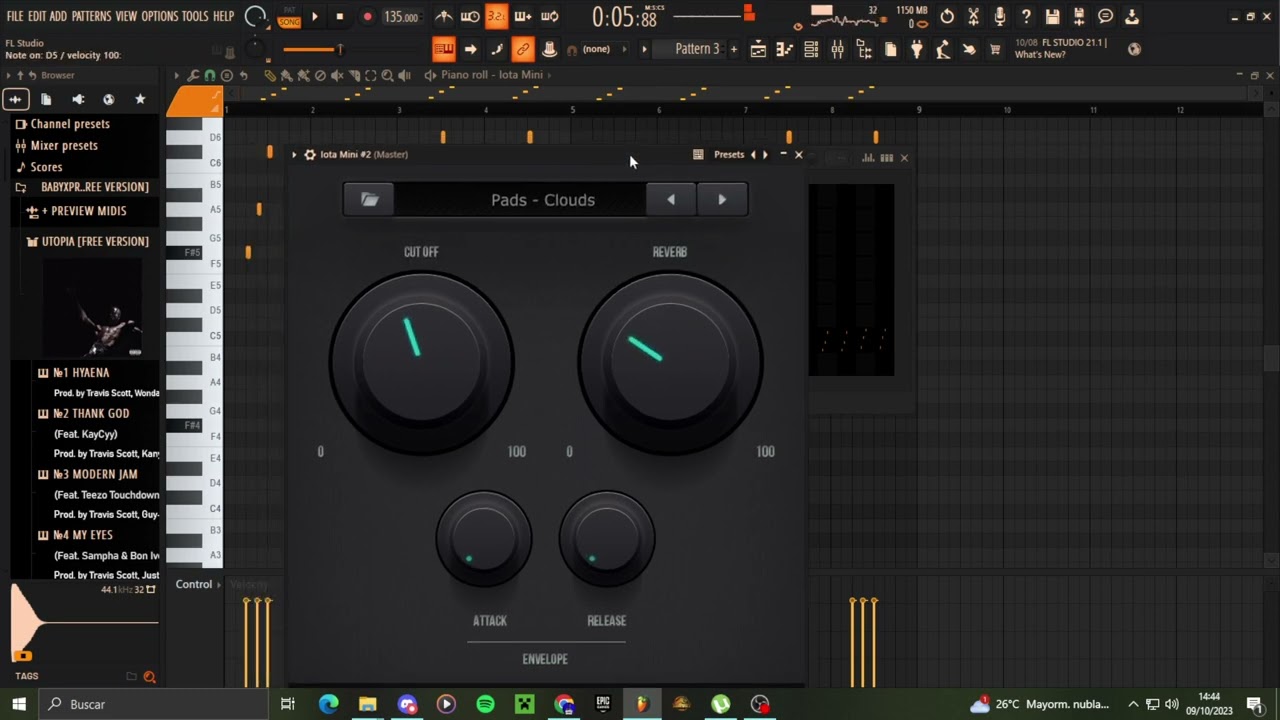Screen dimensions: 1280x720
Task: Open the EDIT menu
Action: 37,16
